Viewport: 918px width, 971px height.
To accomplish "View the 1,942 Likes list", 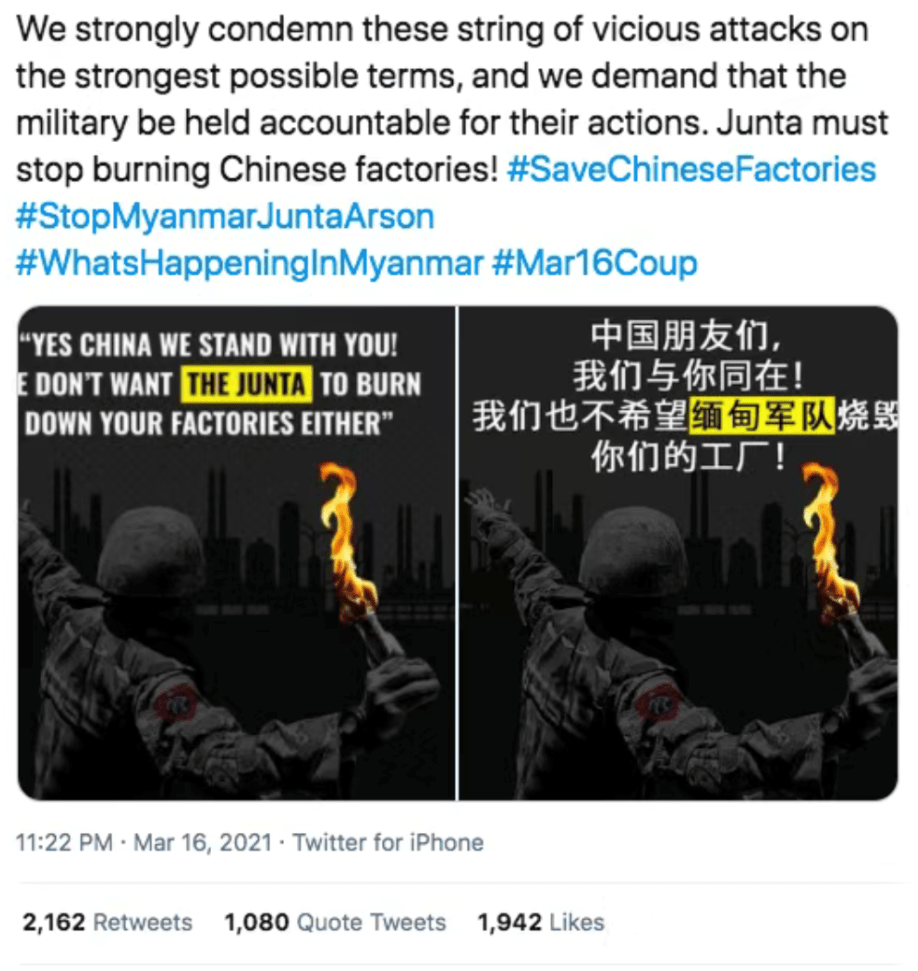I will click(x=541, y=922).
